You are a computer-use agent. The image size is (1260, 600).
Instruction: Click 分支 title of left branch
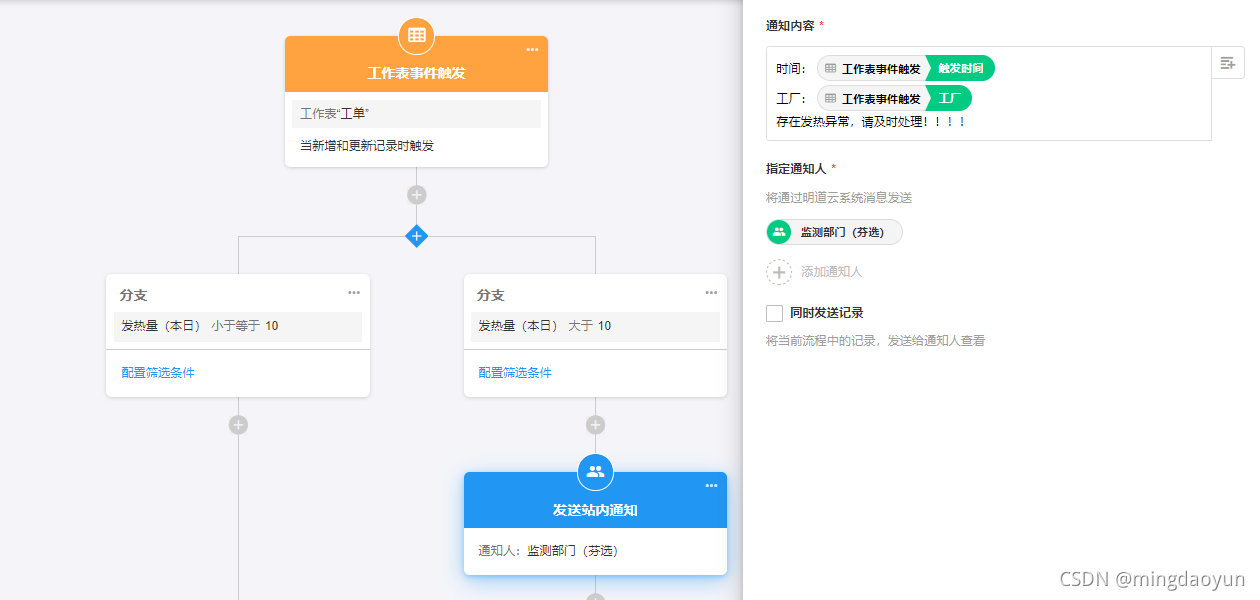tap(134, 295)
